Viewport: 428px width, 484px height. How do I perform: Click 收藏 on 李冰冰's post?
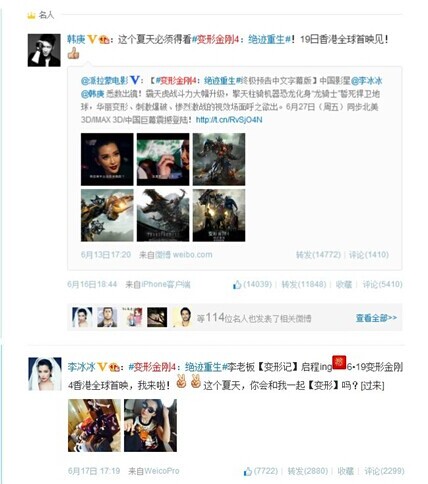coord(346,471)
